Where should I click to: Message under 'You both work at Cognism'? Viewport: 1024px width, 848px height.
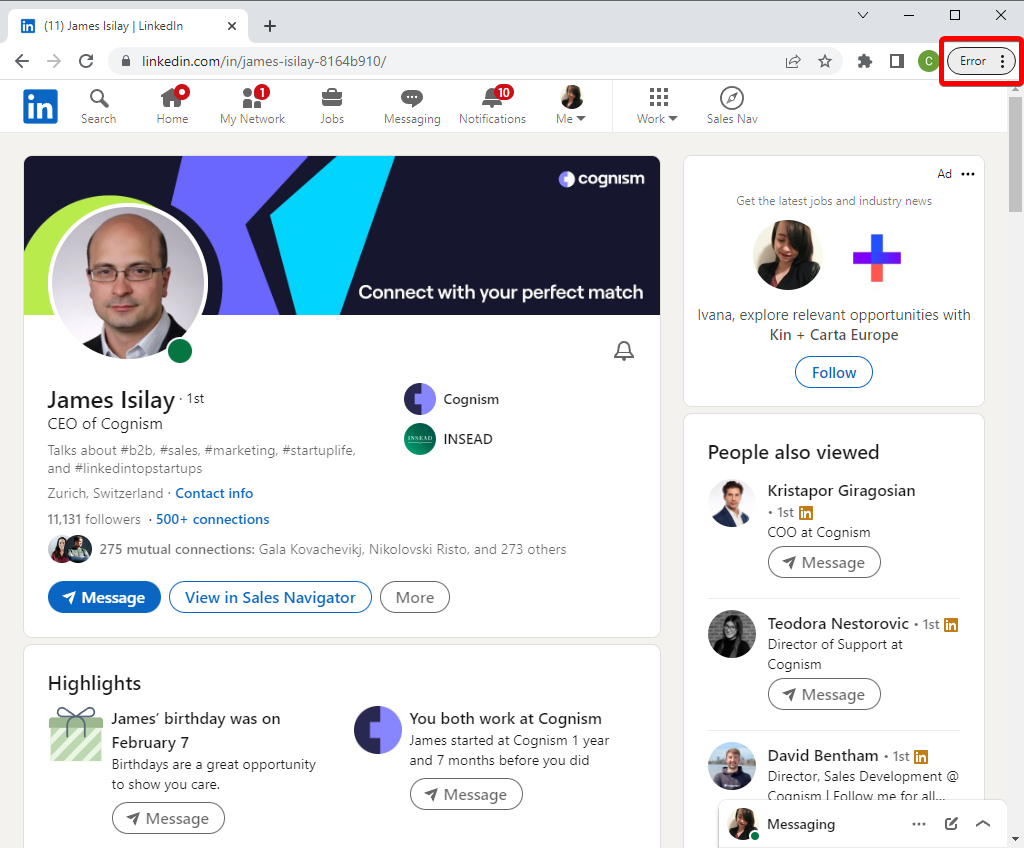pyautogui.click(x=466, y=794)
